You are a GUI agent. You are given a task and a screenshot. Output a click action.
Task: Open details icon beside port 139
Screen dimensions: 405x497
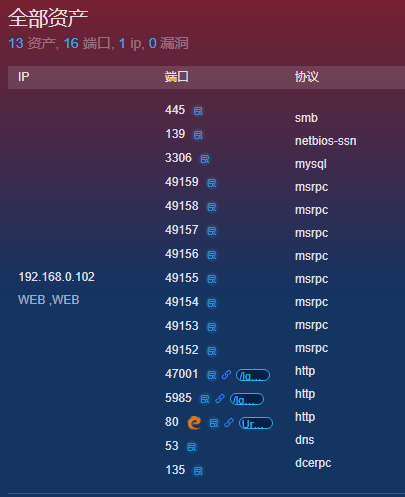click(198, 135)
